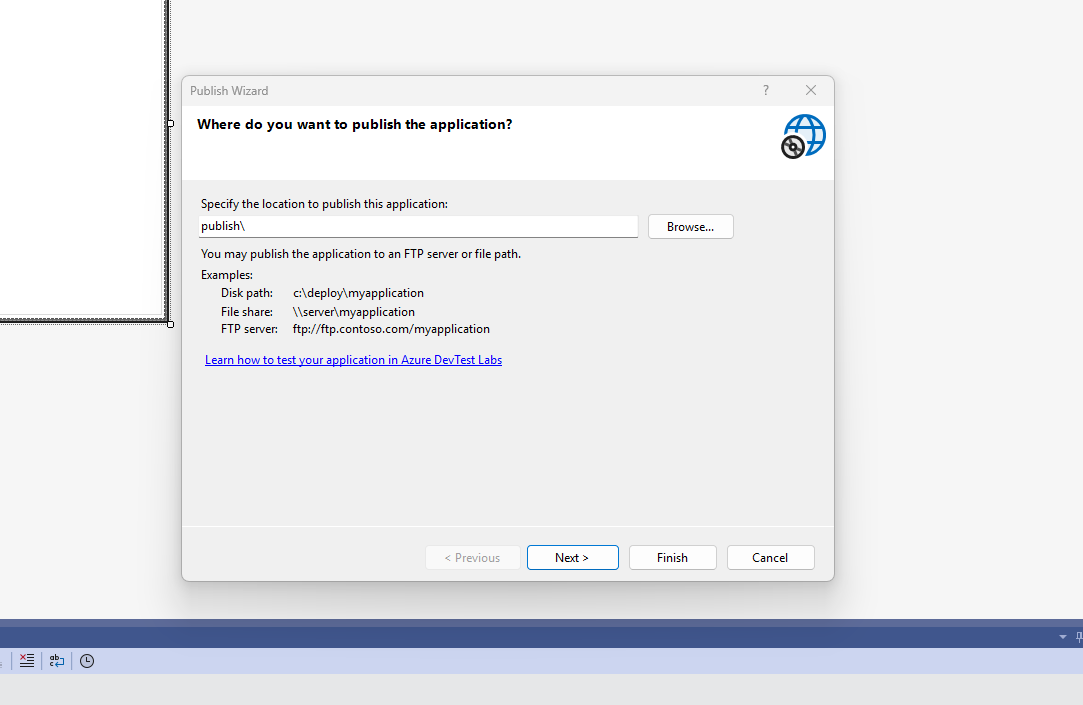This screenshot has height=705, width=1083.
Task: Toggle auto-hide on the bottom tool window
Action: 1078,637
